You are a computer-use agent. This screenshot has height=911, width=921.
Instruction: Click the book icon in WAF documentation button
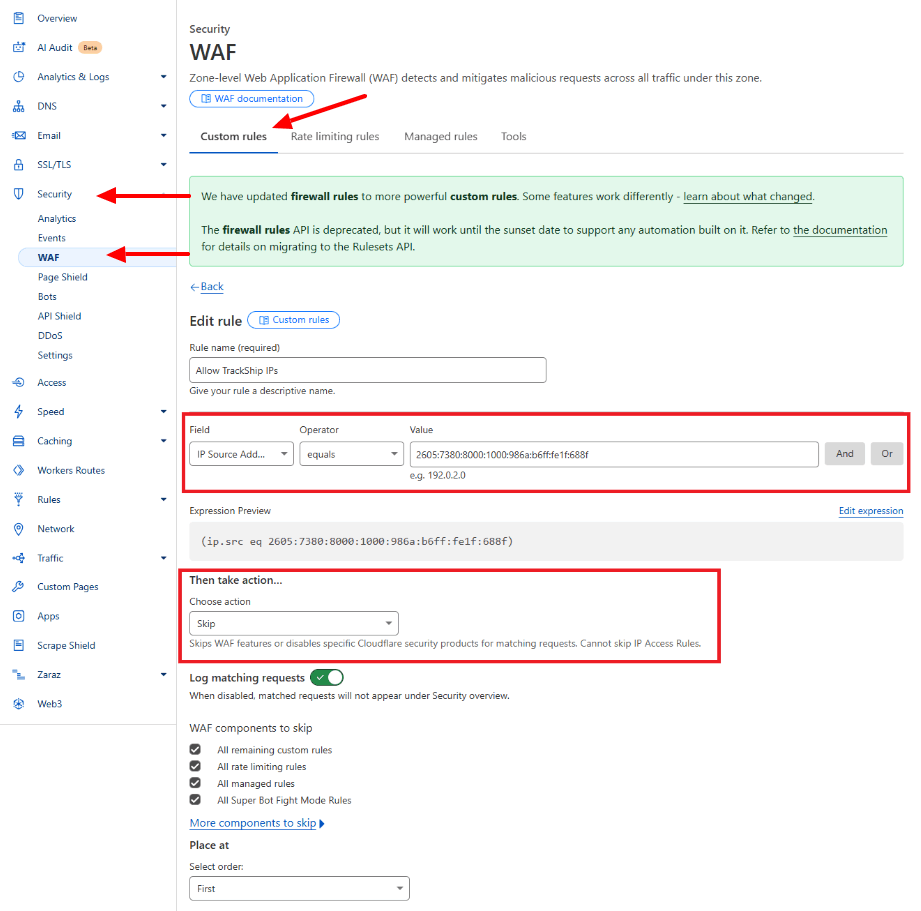pos(206,99)
